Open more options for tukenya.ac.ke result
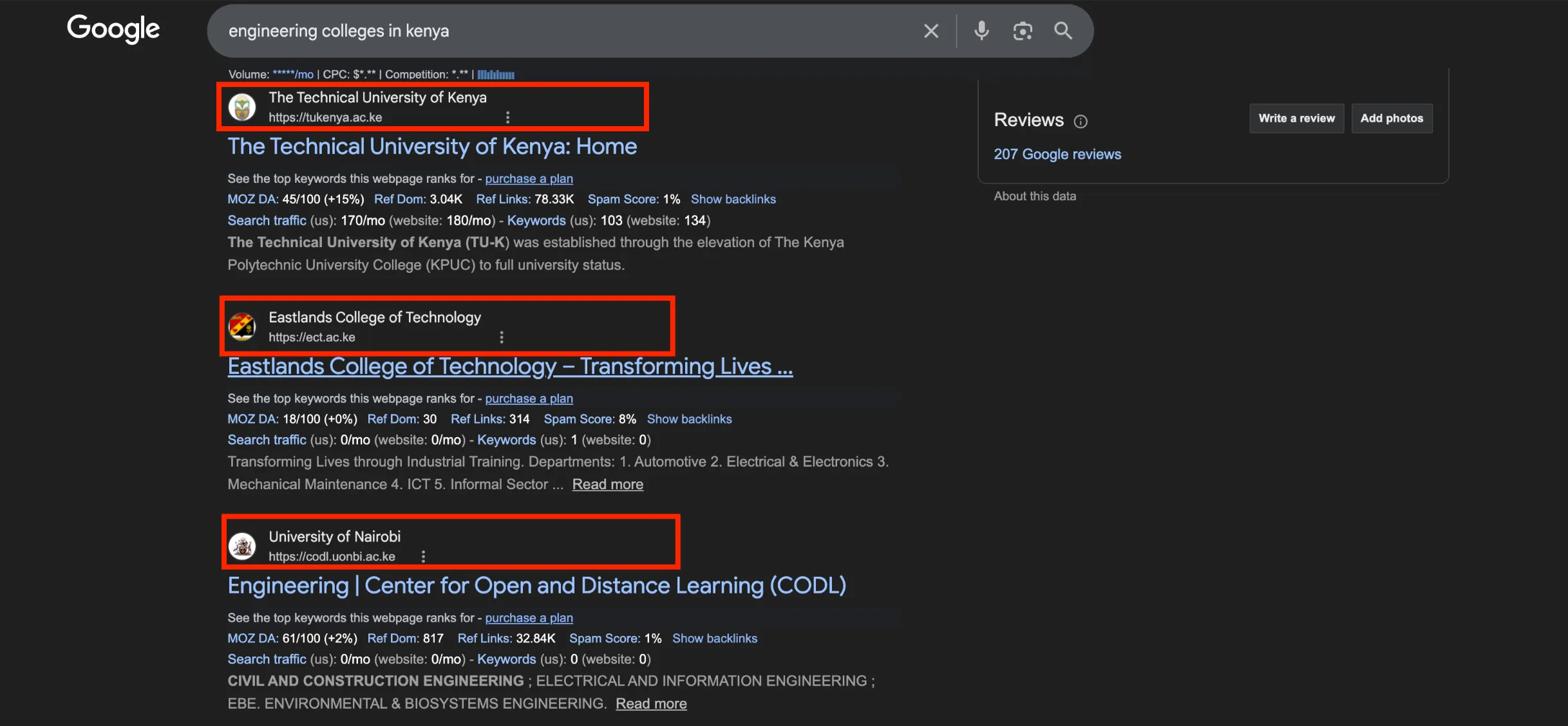This screenshot has height=726, width=1568. pos(508,117)
